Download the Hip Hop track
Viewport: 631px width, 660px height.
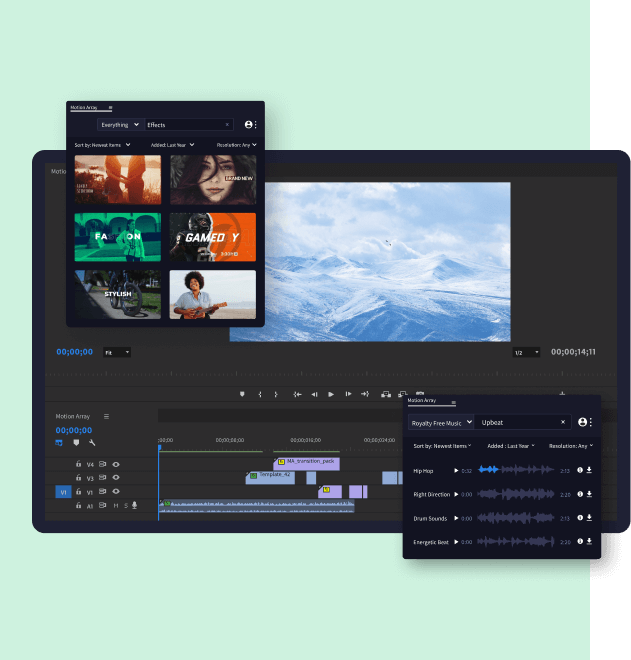point(589,470)
